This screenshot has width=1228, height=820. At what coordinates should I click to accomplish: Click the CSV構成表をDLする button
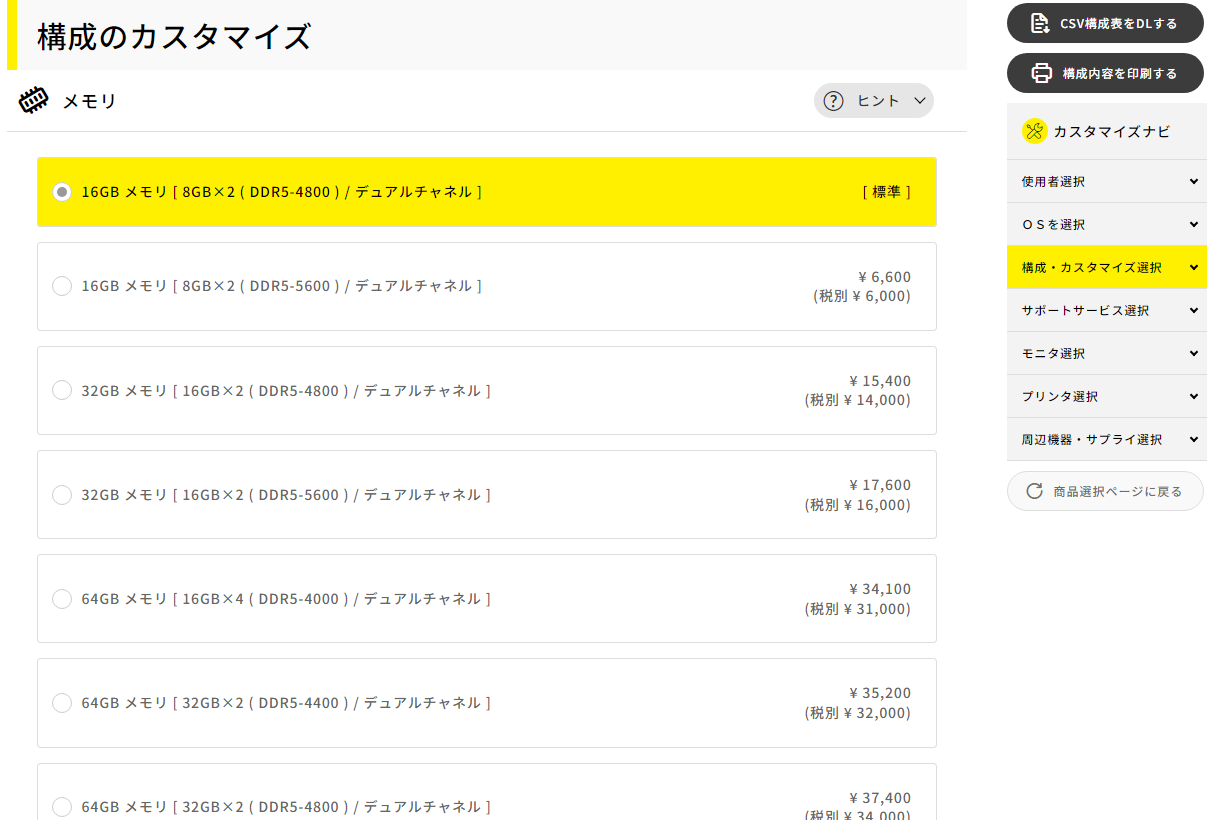[x=1104, y=22]
